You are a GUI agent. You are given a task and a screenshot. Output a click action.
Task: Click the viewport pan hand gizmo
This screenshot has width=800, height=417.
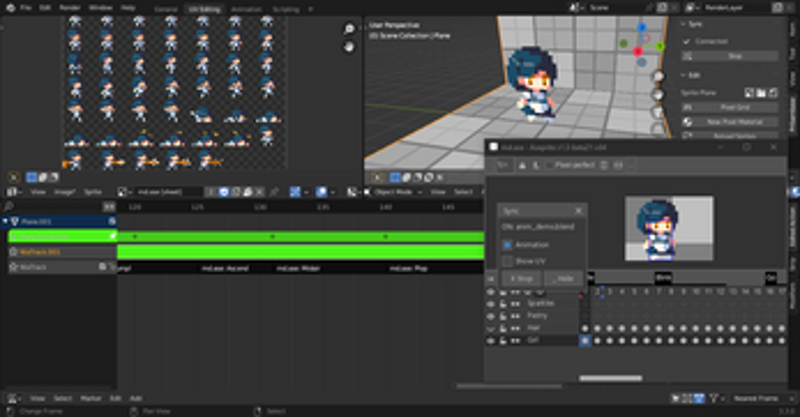[x=658, y=95]
